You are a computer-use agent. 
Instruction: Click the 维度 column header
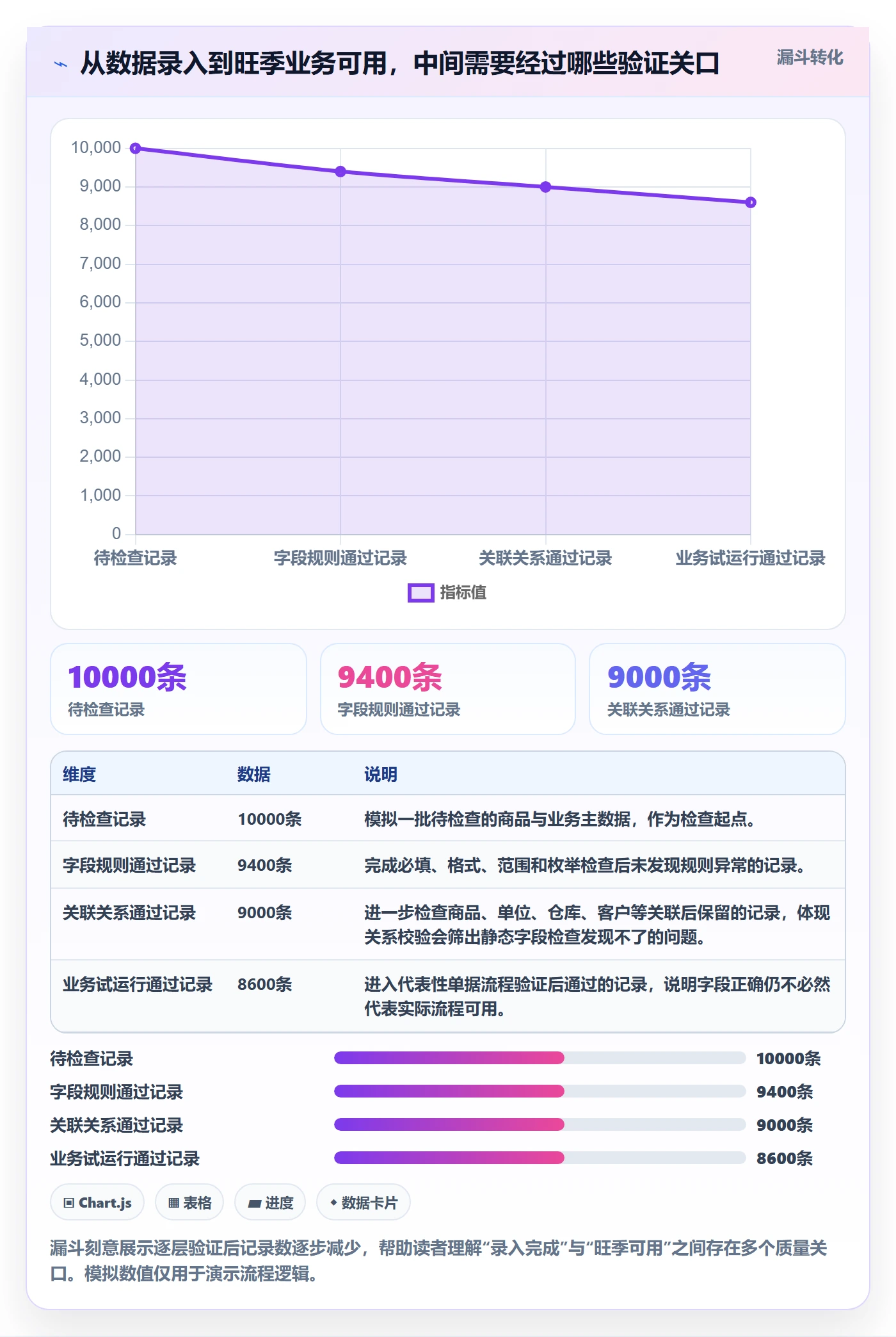79,774
